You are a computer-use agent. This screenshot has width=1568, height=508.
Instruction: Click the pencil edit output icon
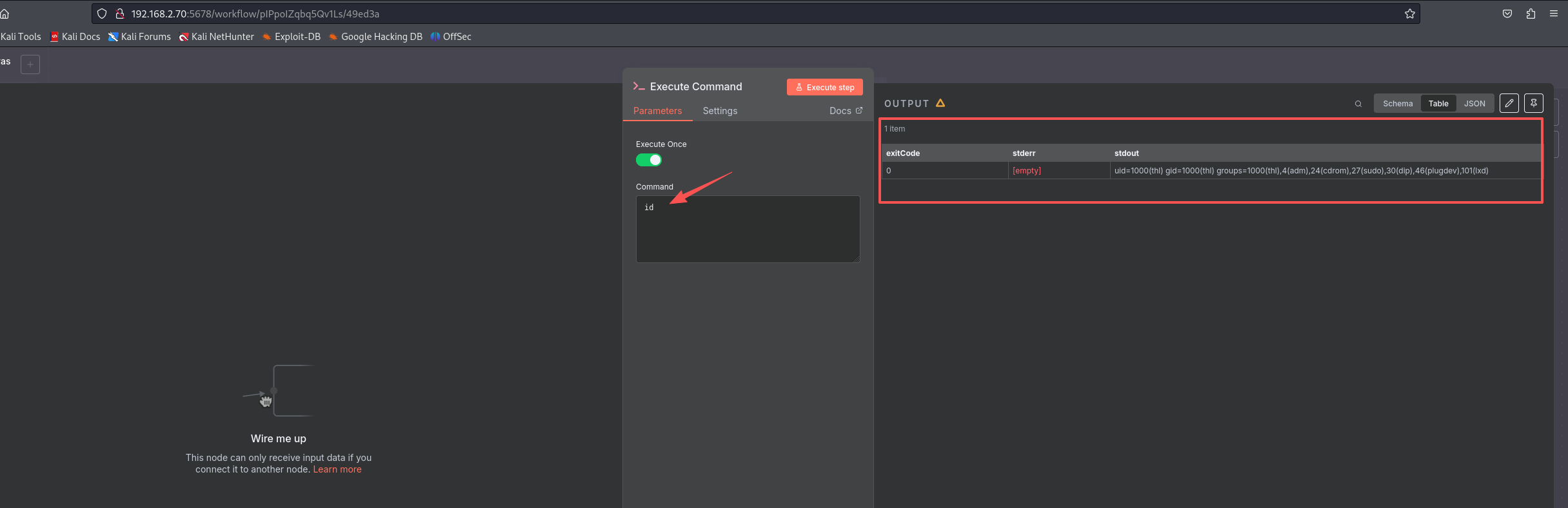(1509, 103)
